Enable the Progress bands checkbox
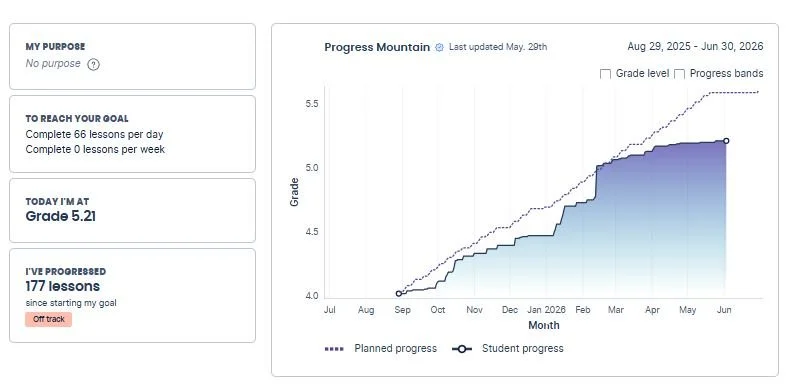The image size is (790, 385). click(x=680, y=74)
